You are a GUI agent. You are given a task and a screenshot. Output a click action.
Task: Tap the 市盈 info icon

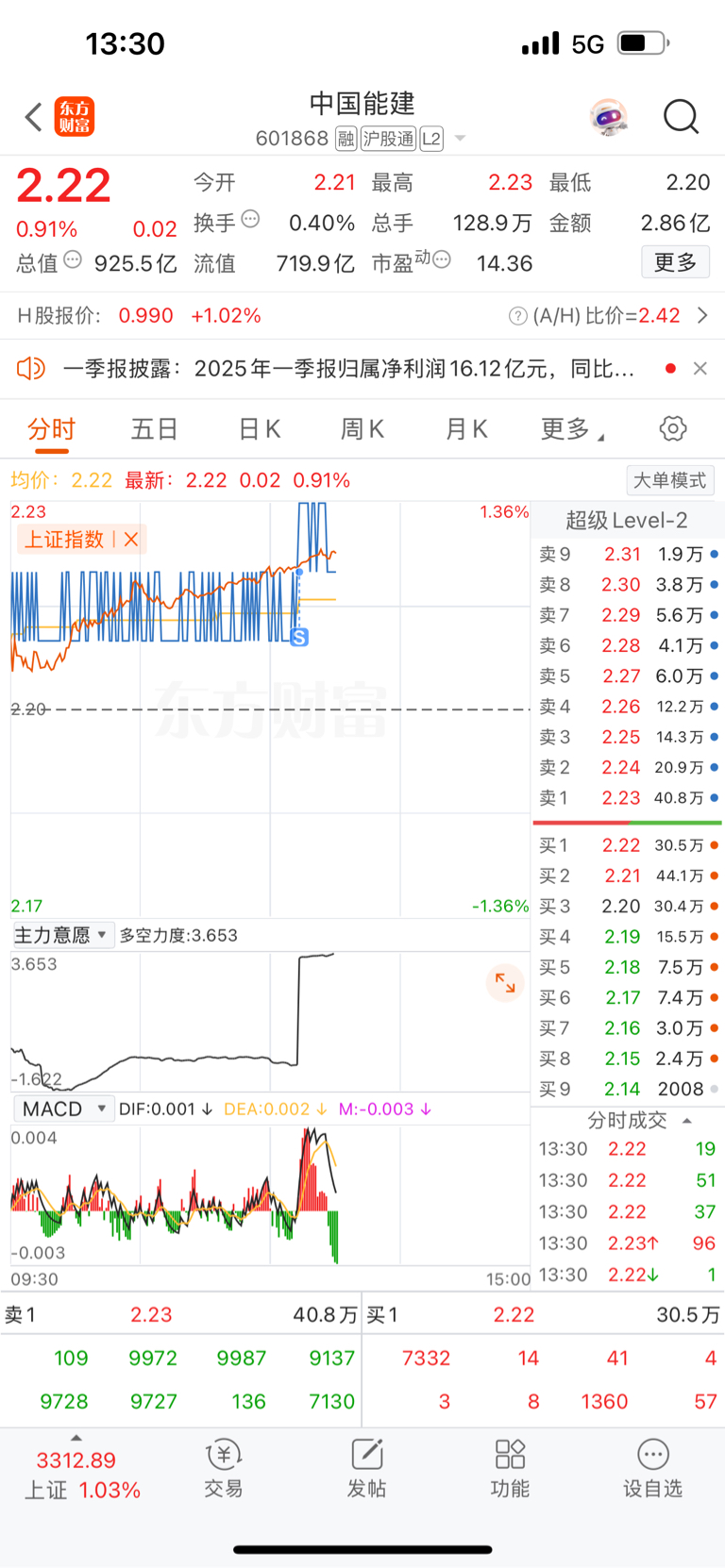(441, 259)
